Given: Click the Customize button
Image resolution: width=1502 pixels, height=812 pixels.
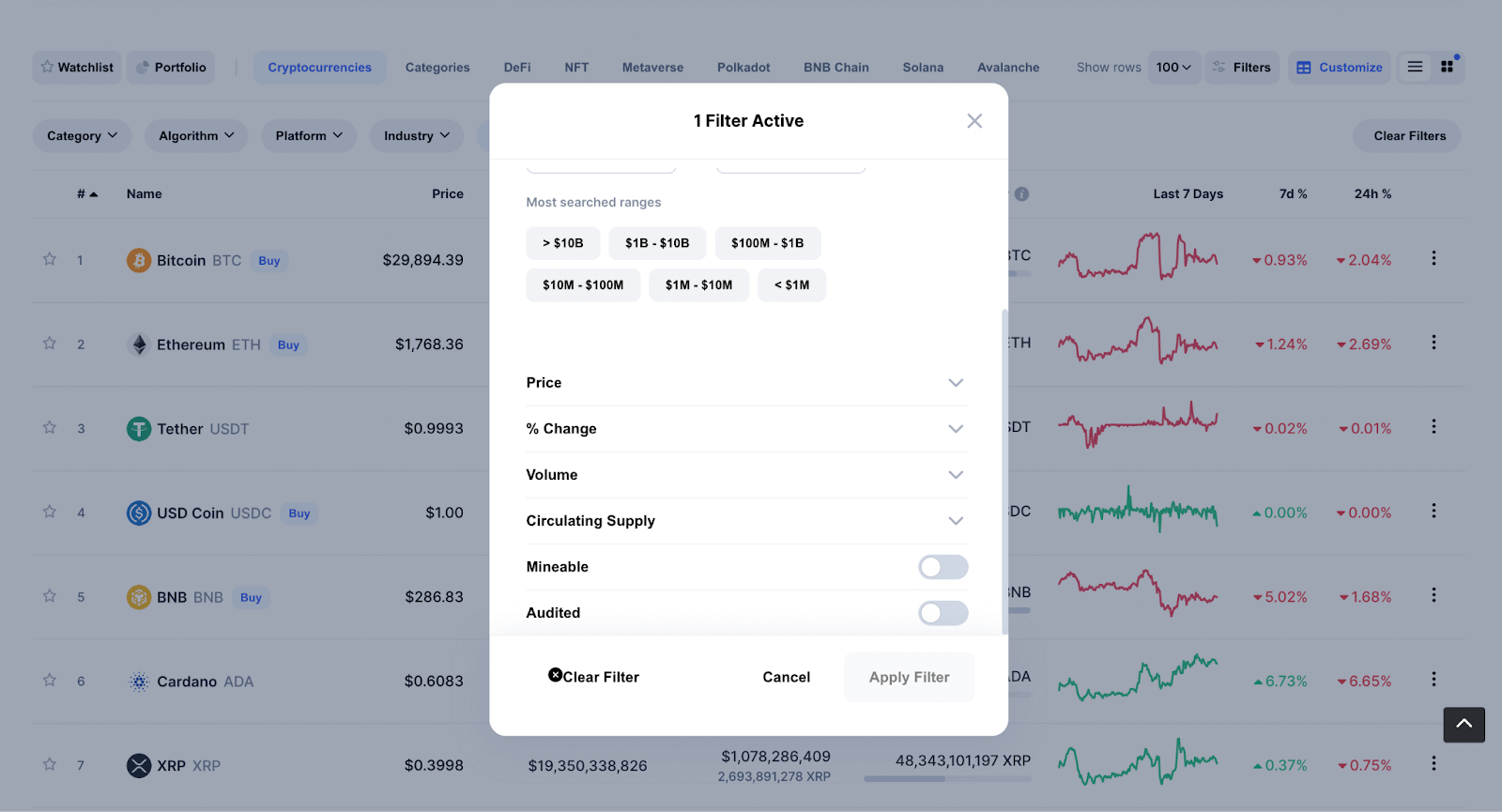Looking at the screenshot, I should pos(1340,68).
